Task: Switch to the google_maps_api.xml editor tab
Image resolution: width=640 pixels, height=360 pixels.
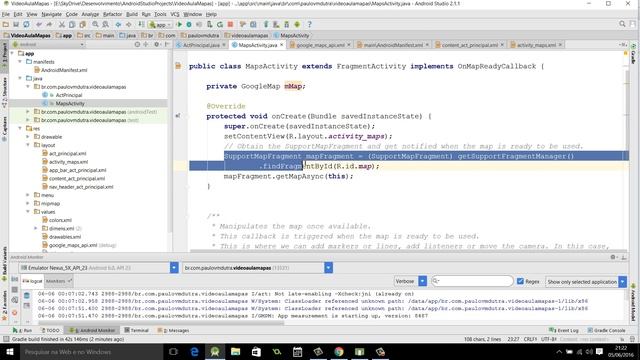Action: tap(320, 45)
